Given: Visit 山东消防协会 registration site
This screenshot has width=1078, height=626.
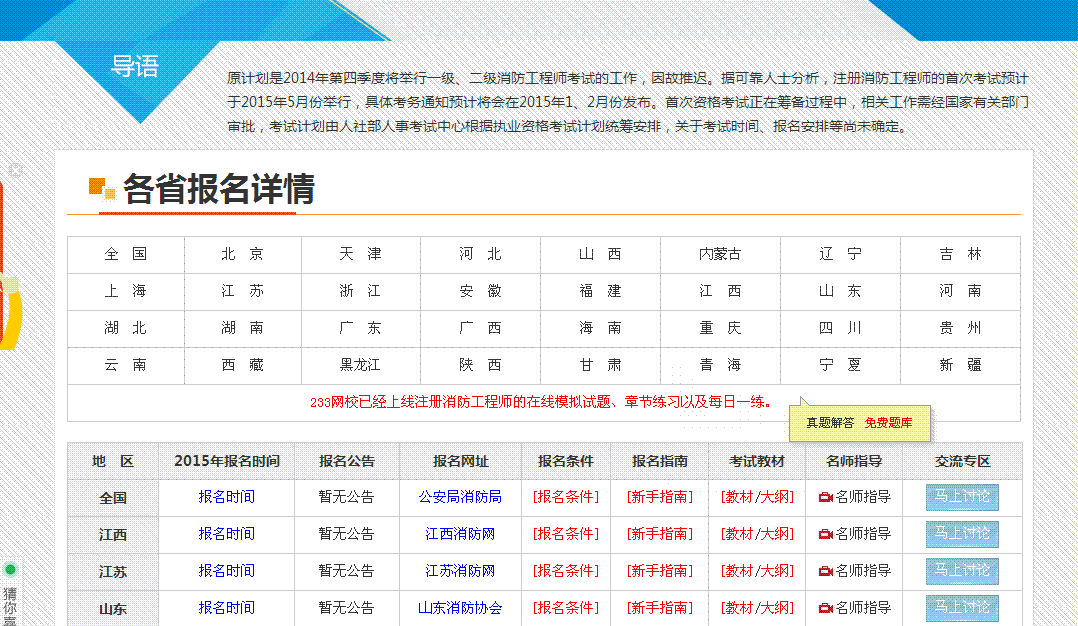Looking at the screenshot, I should pos(460,608).
